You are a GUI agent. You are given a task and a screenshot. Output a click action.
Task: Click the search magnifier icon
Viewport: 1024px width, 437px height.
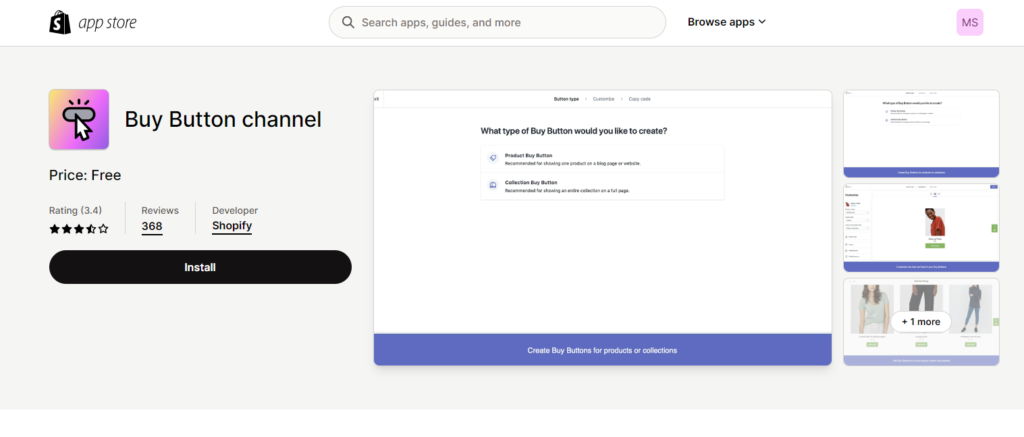[x=348, y=23]
